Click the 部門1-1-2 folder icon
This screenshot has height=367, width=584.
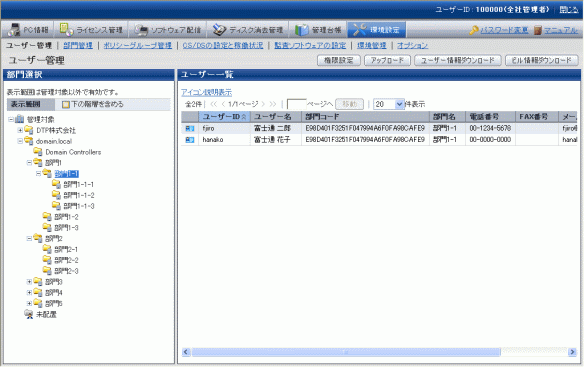pos(56,195)
